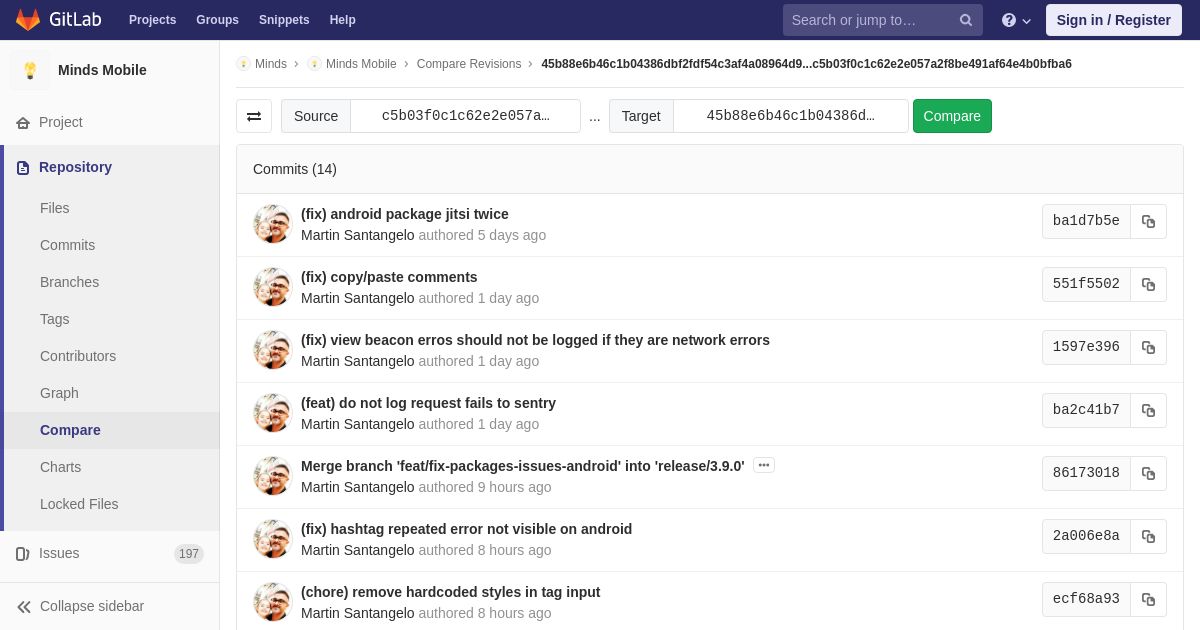Image resolution: width=1200 pixels, height=630 pixels.
Task: Click the GitLab fox logo
Action: coord(28,20)
